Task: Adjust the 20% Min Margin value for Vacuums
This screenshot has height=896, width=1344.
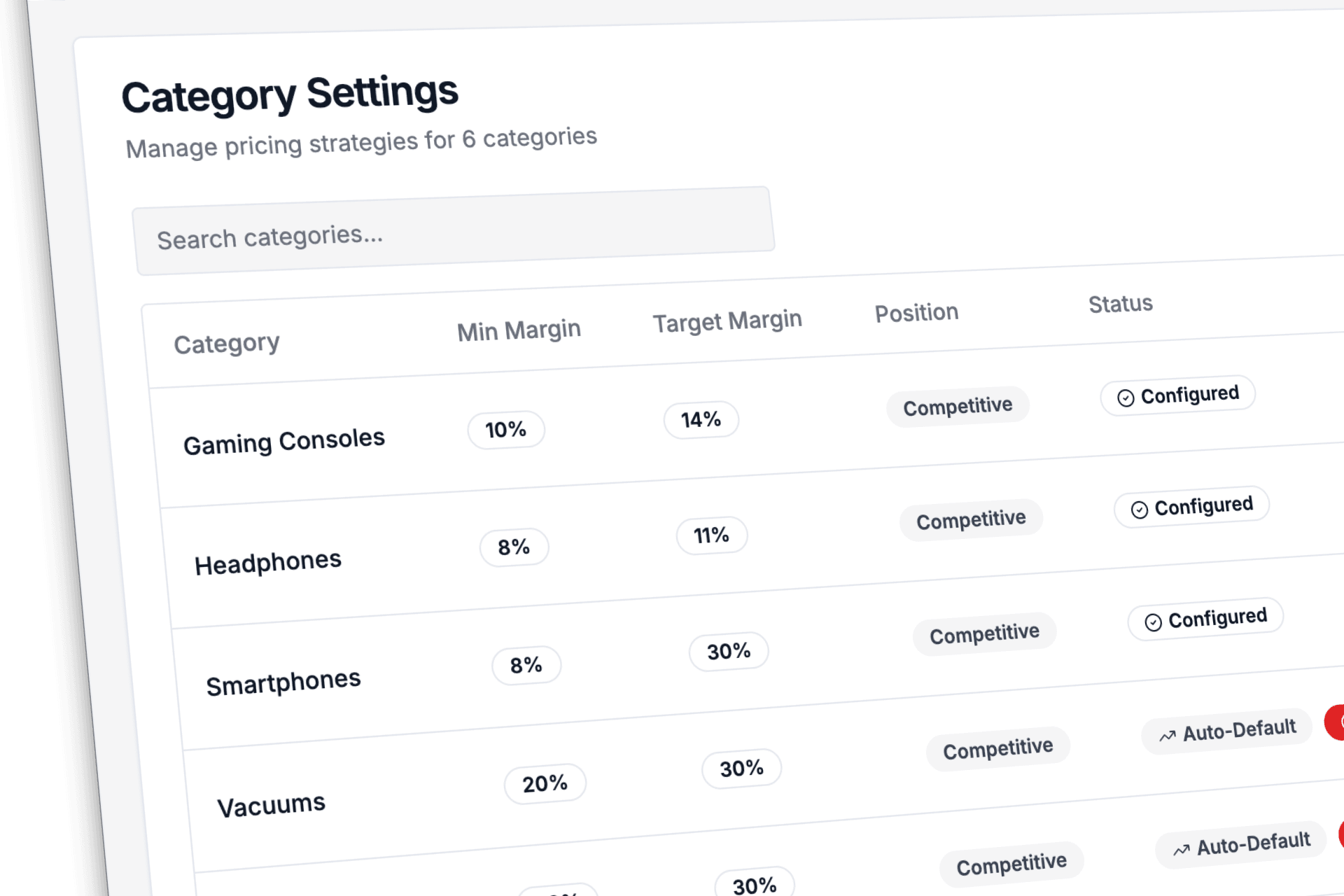Action: 545,783
